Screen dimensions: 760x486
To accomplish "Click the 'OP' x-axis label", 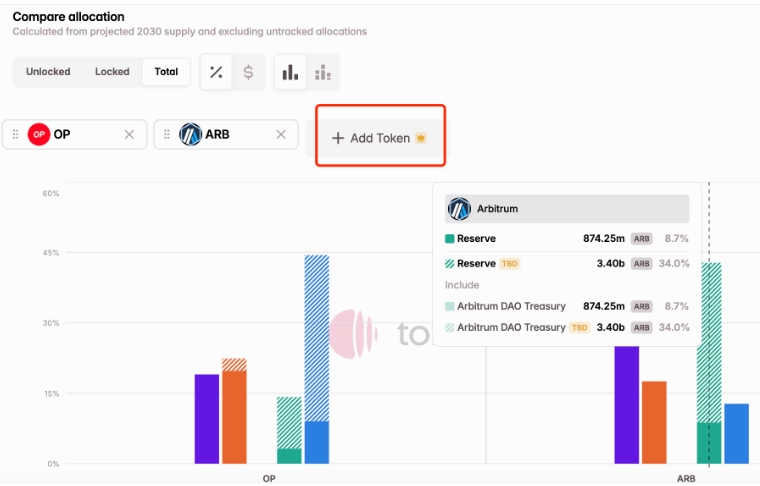I will click(x=269, y=479).
